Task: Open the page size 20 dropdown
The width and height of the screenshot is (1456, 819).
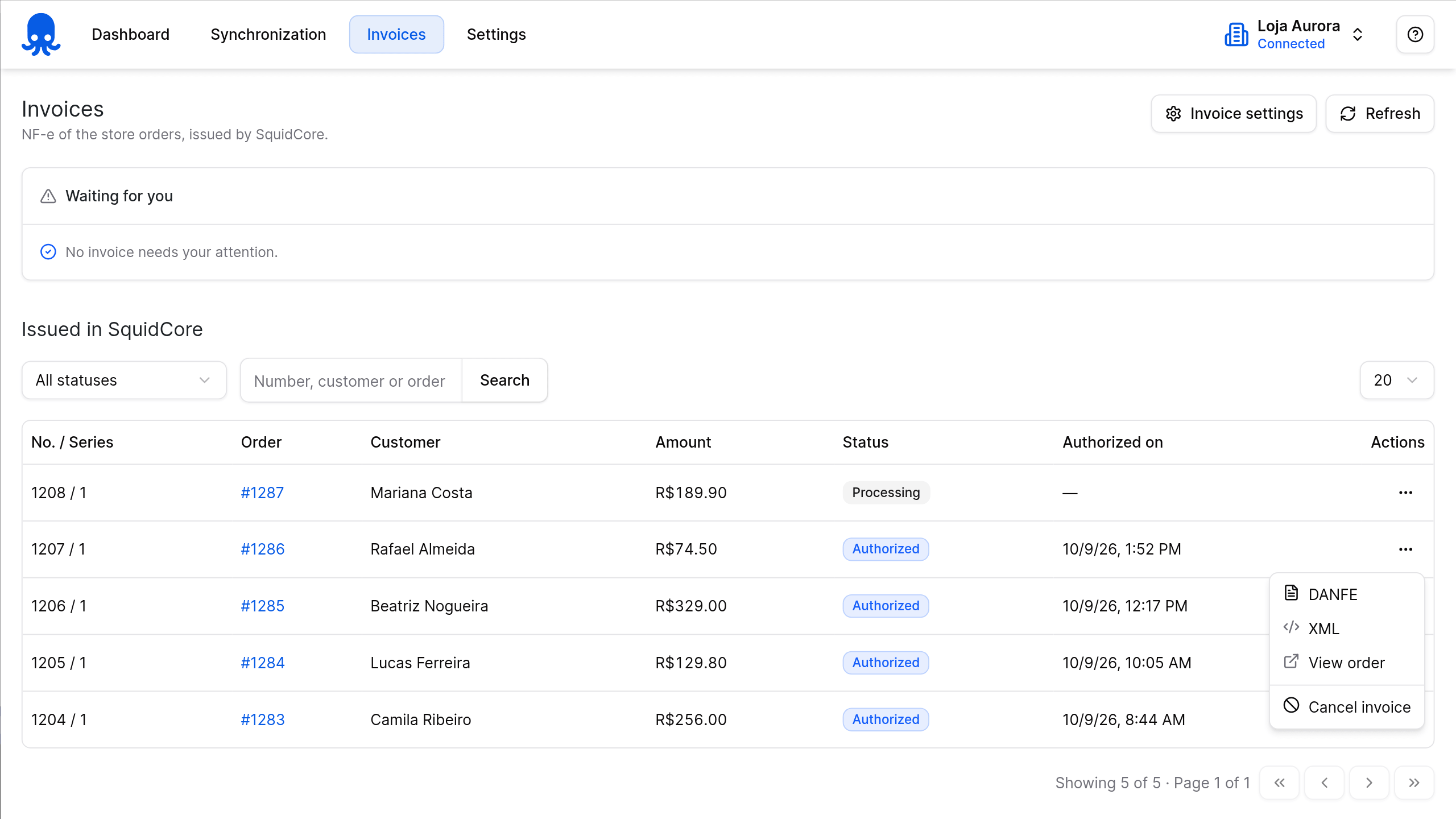Action: 1397,380
